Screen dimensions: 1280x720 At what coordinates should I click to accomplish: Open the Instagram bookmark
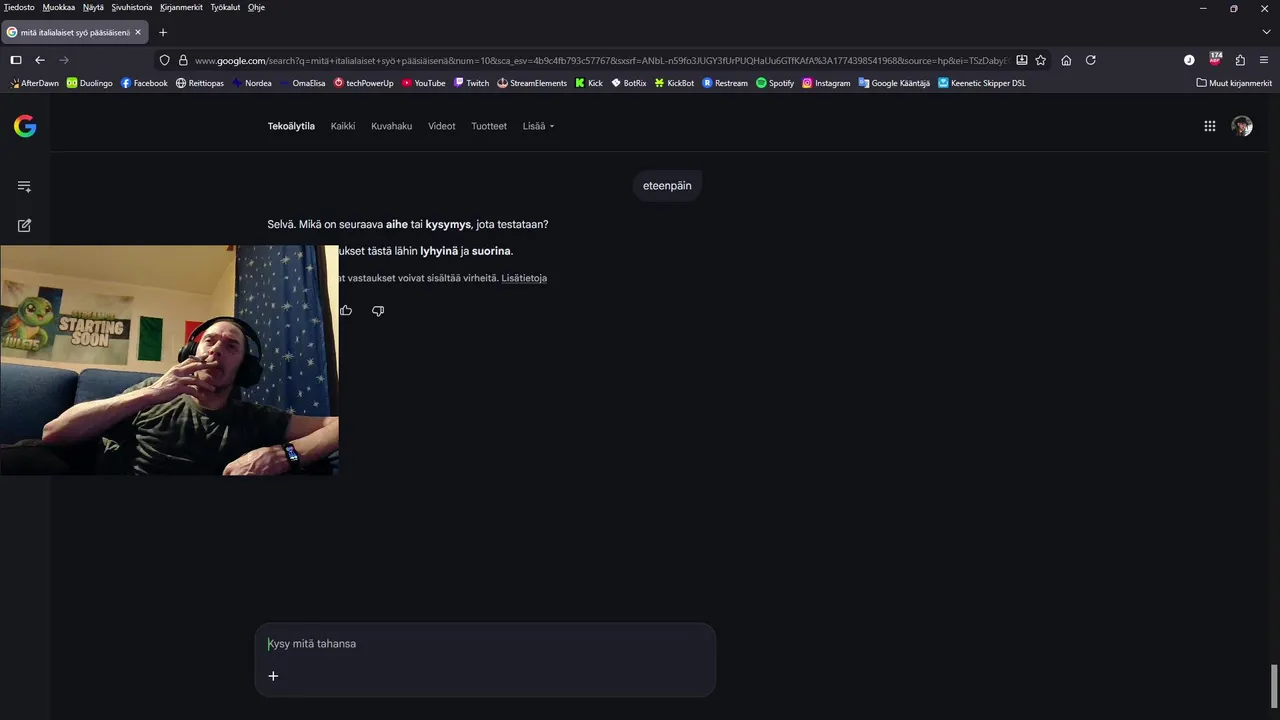tap(826, 83)
